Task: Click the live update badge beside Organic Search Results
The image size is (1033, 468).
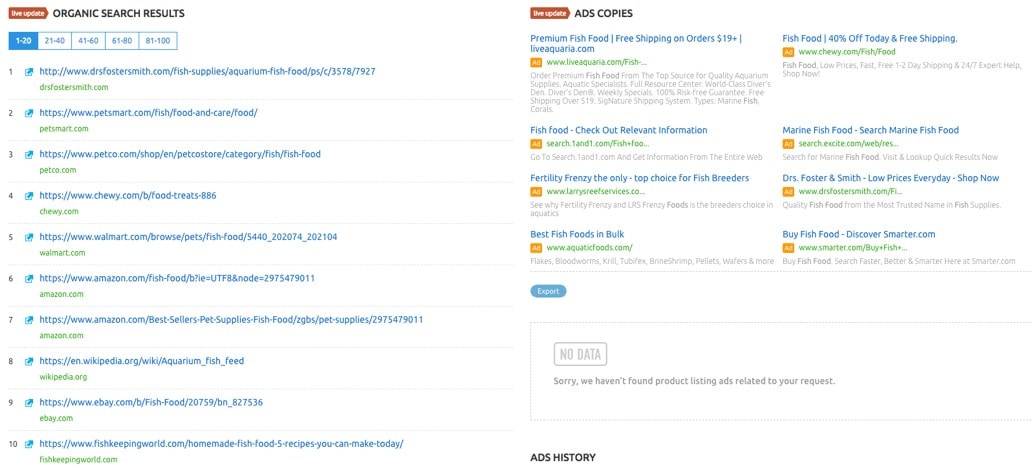Action: coord(29,13)
